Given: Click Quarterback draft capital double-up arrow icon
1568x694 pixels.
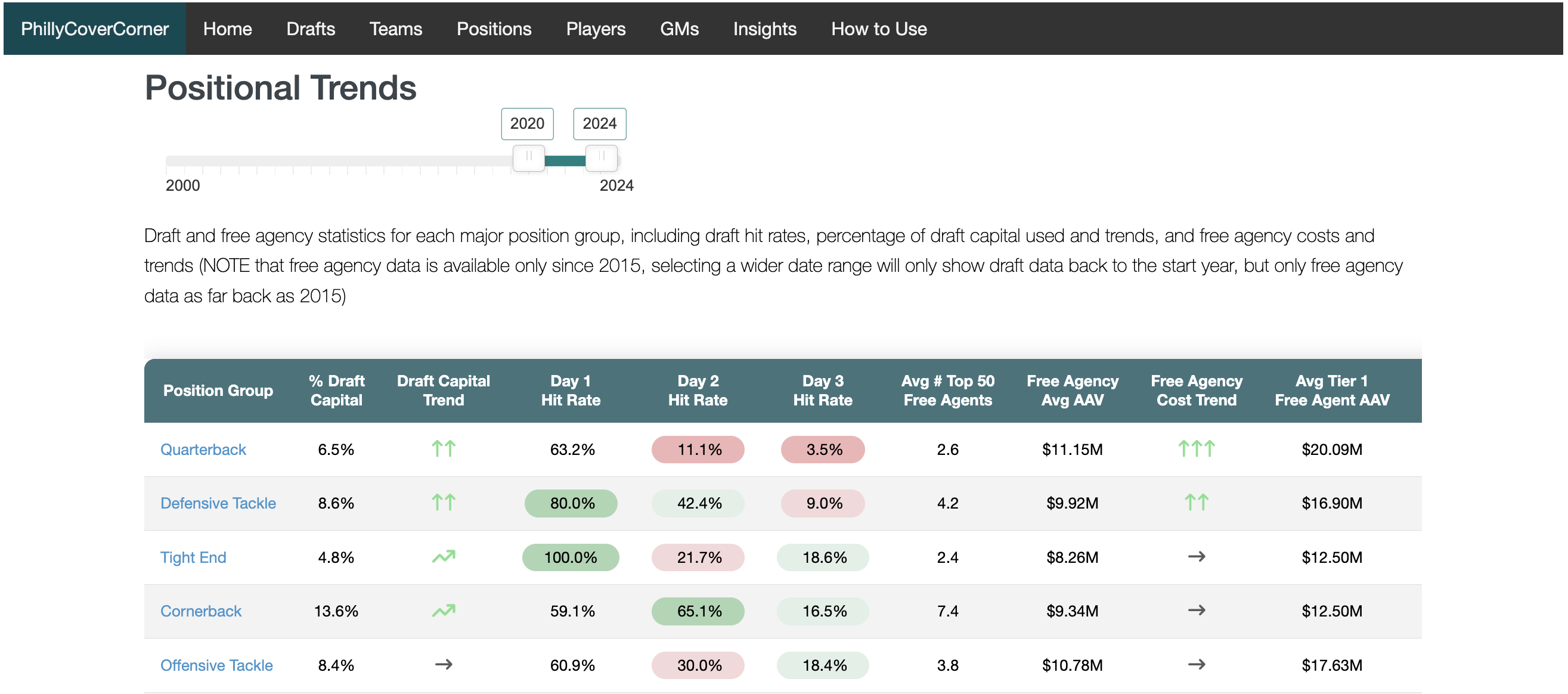Looking at the screenshot, I should 443,450.
